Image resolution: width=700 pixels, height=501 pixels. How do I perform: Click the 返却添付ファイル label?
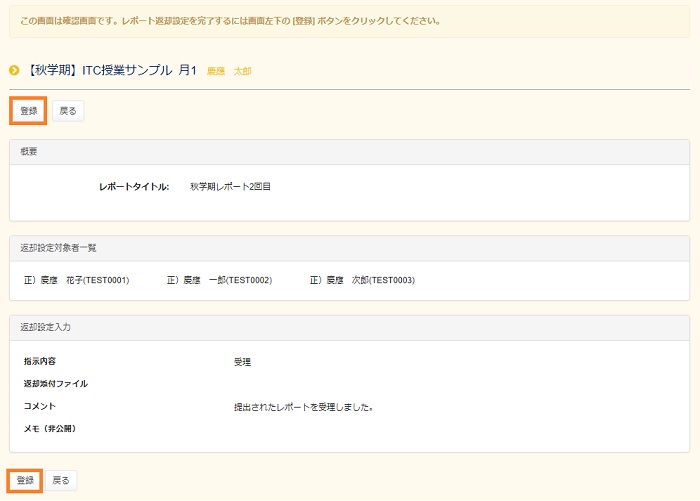(x=55, y=384)
